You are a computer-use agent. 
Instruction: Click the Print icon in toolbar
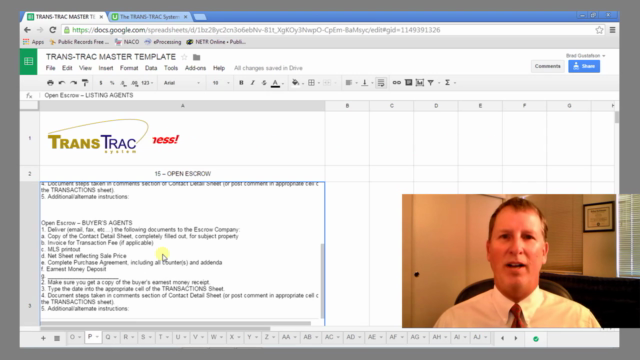tap(50, 83)
